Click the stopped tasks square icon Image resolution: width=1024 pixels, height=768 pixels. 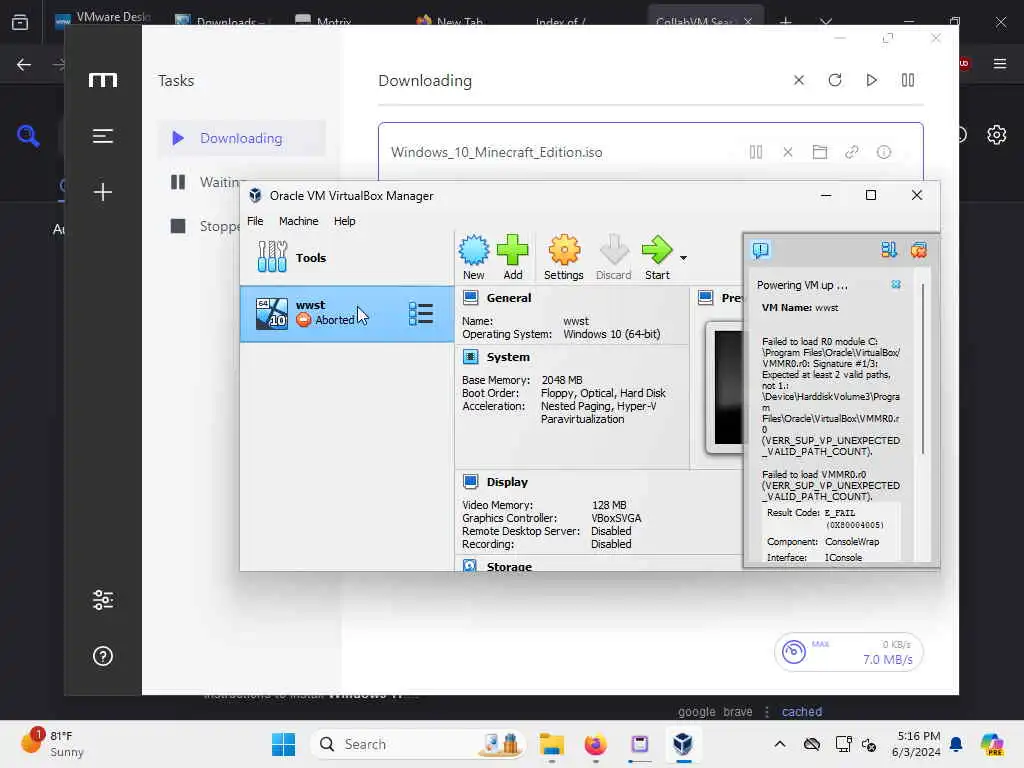tap(178, 226)
